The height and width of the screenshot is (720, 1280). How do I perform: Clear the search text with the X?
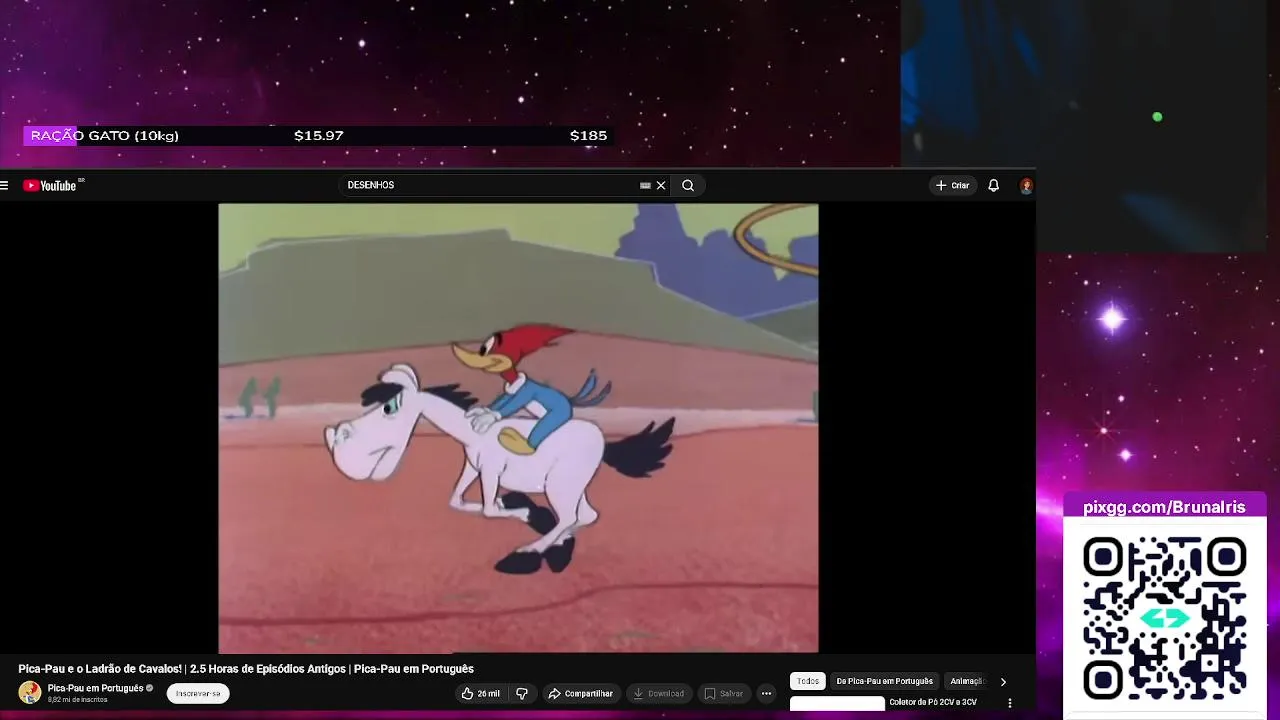point(661,185)
